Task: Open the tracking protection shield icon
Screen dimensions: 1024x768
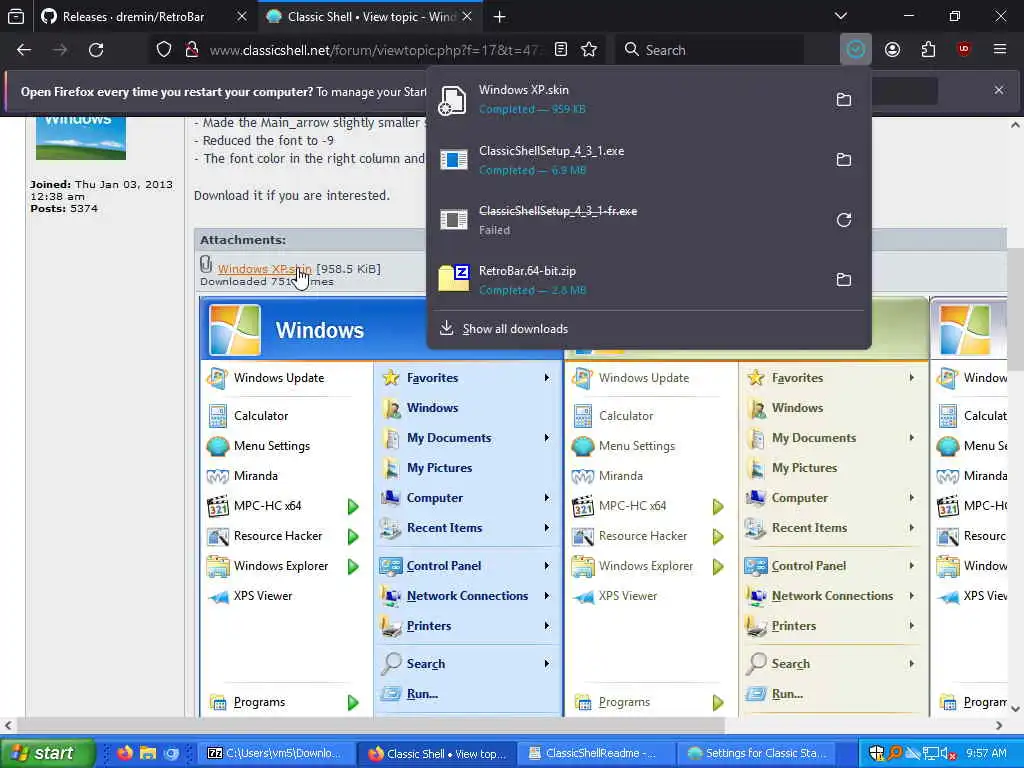Action: [x=164, y=50]
